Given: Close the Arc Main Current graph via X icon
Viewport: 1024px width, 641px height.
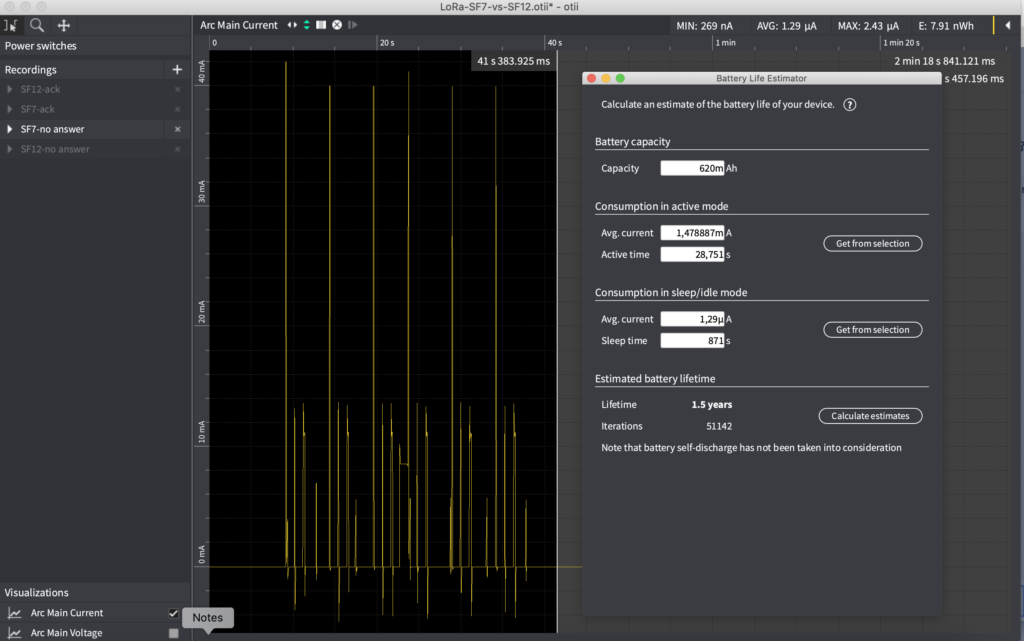Looking at the screenshot, I should tap(335, 24).
